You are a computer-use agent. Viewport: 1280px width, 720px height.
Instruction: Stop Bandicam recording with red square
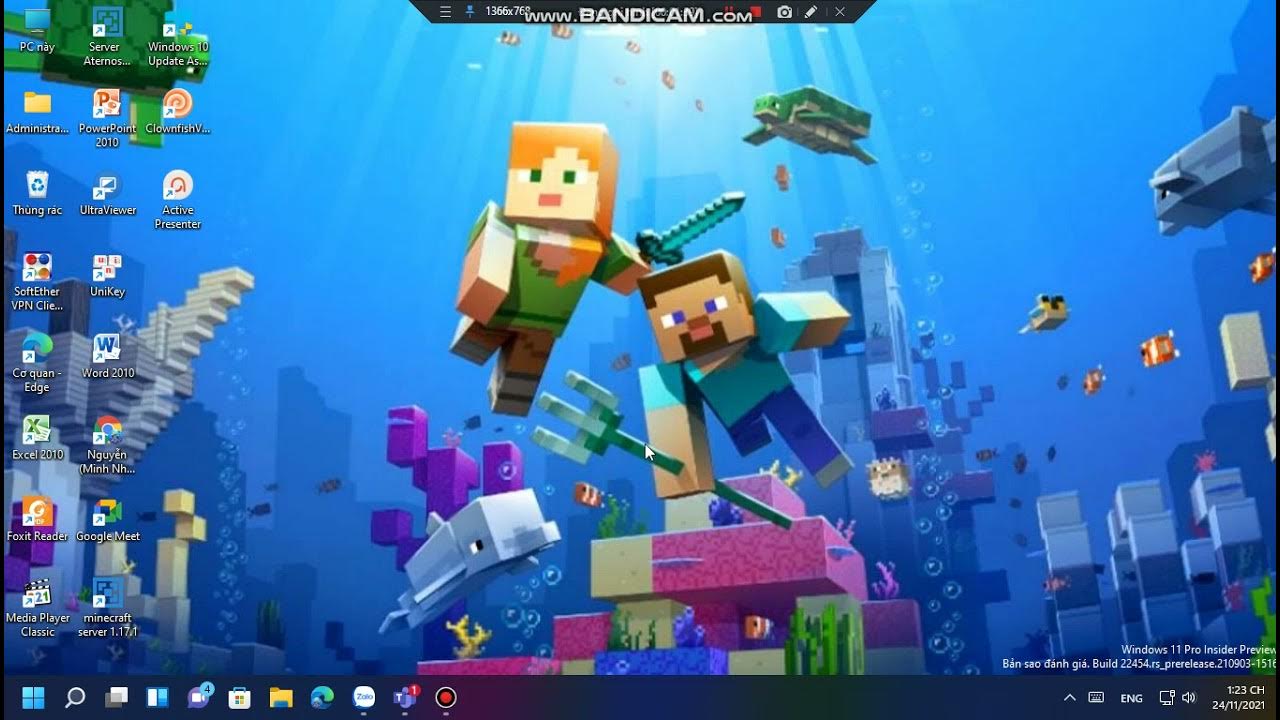pos(757,12)
